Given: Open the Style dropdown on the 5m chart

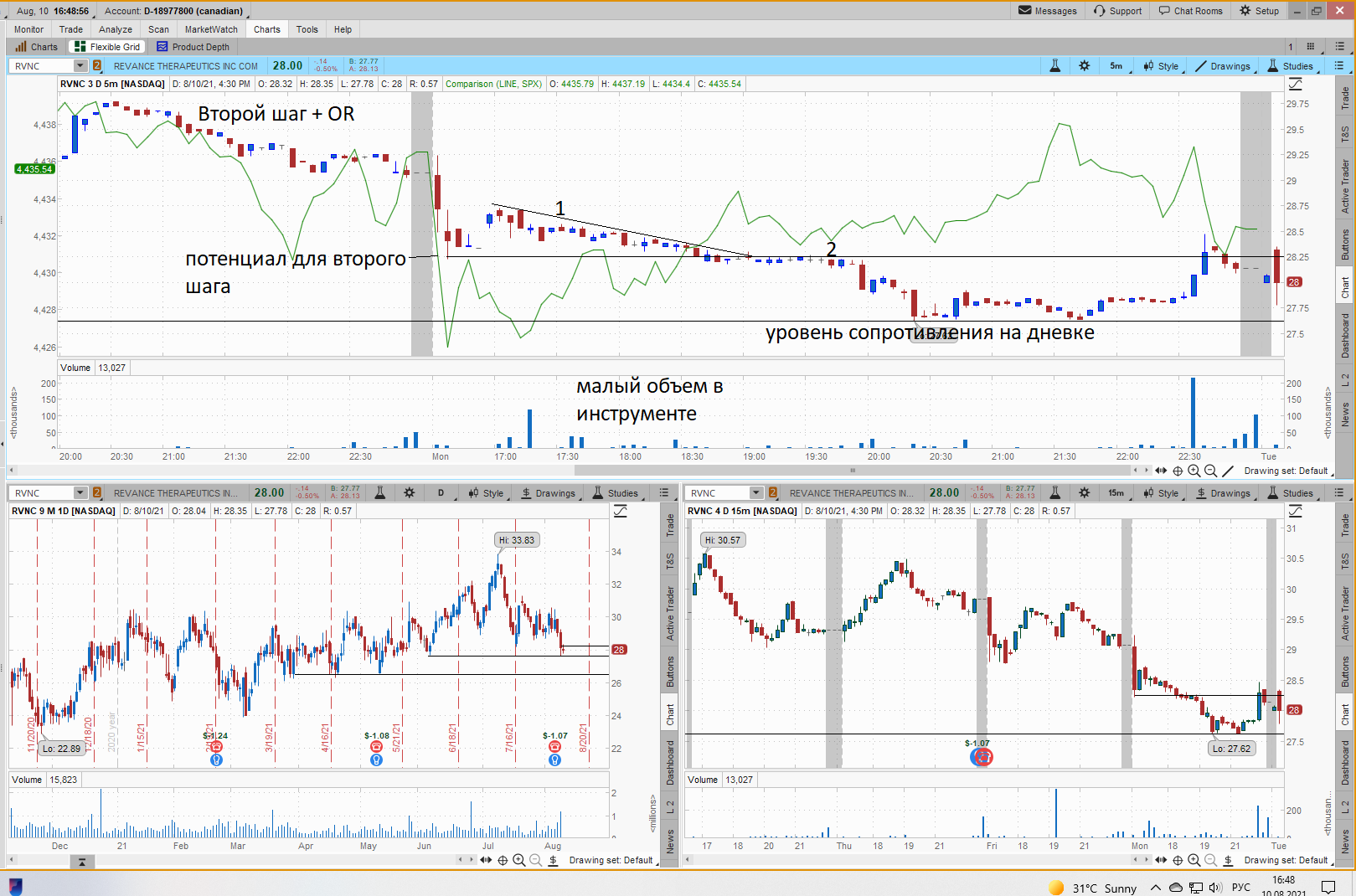Looking at the screenshot, I should coord(1163,66).
